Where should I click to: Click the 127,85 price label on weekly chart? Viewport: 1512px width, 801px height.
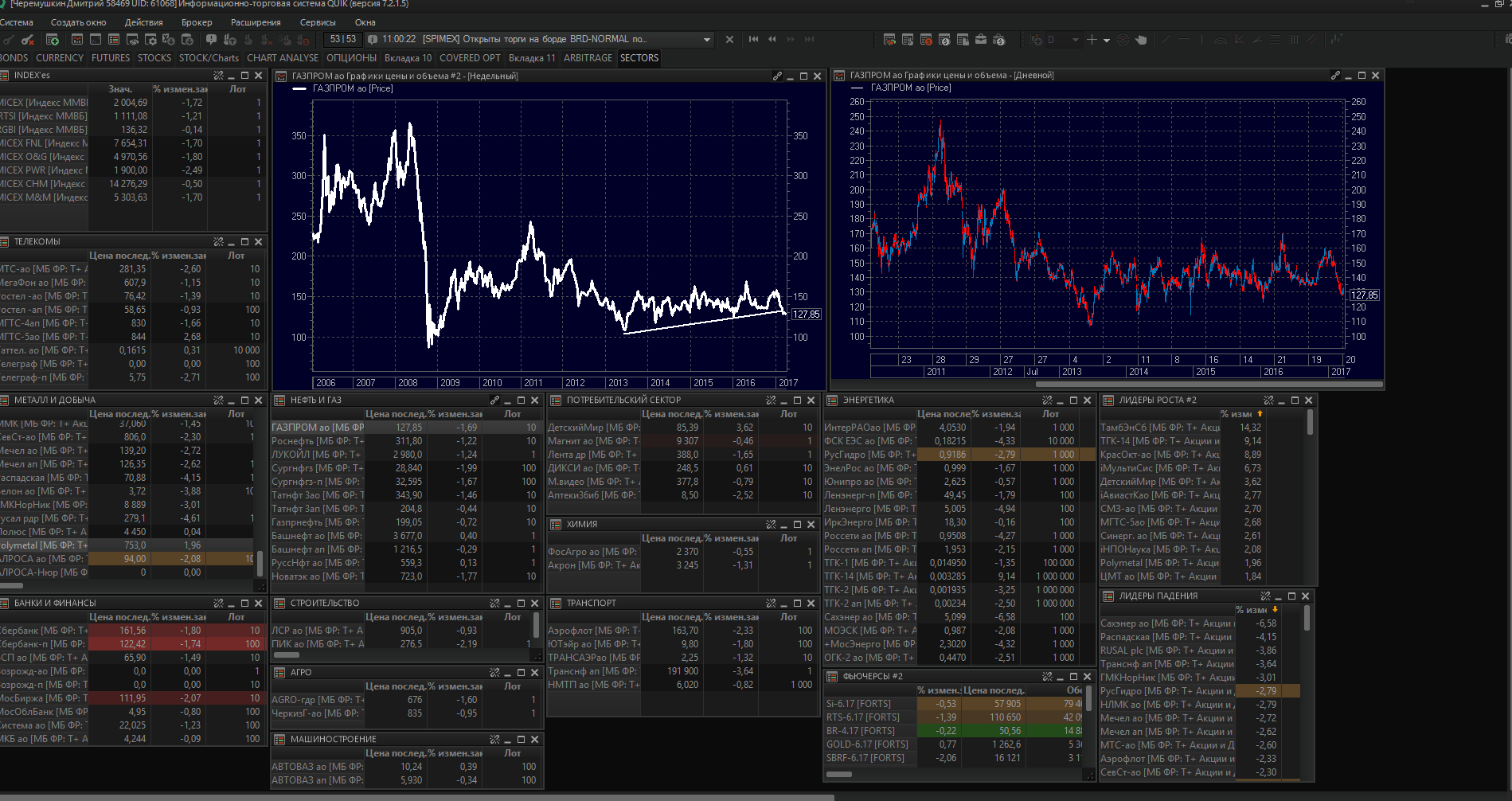pos(807,315)
